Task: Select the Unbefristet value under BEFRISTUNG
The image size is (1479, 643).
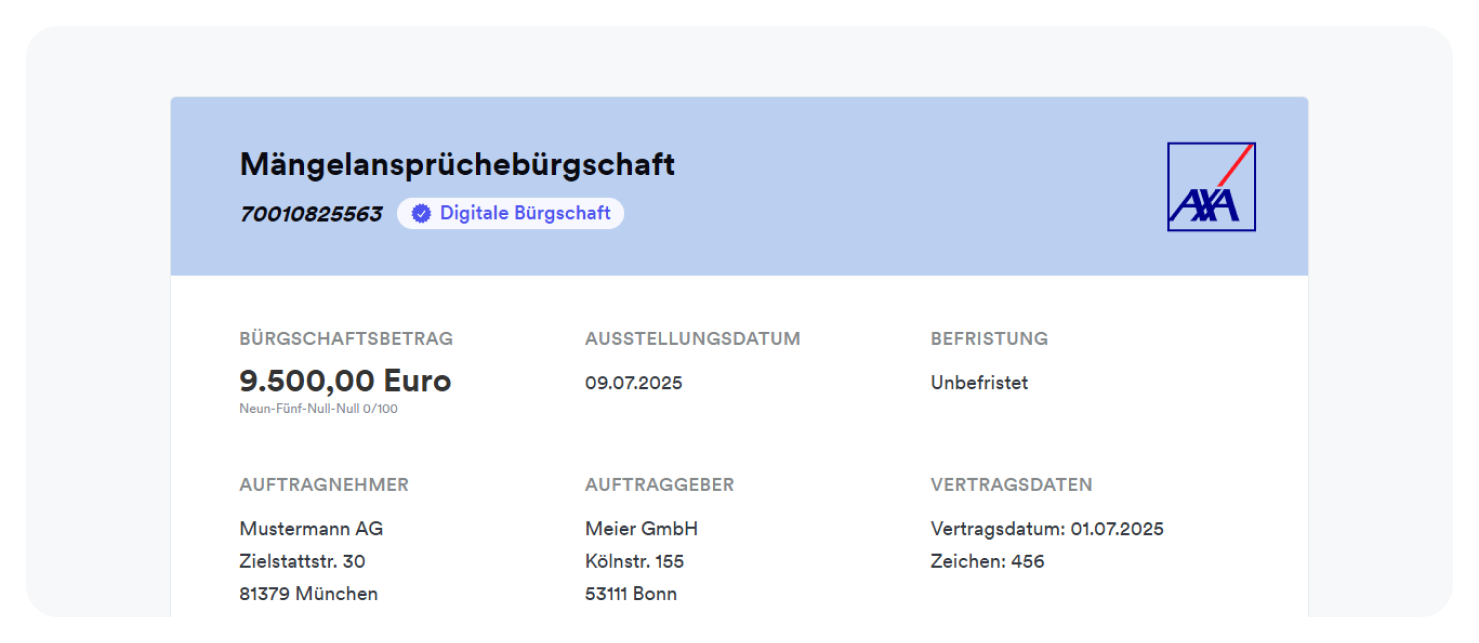Action: click(x=977, y=383)
